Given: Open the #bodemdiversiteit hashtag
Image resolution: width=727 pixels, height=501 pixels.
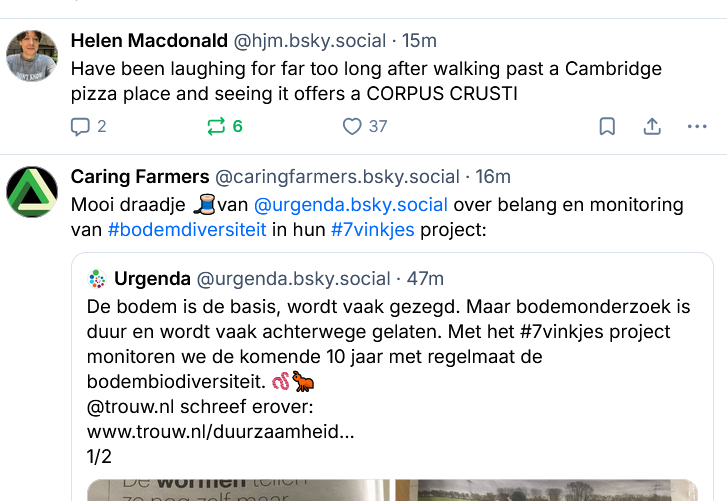Looking at the screenshot, I should point(186,229).
